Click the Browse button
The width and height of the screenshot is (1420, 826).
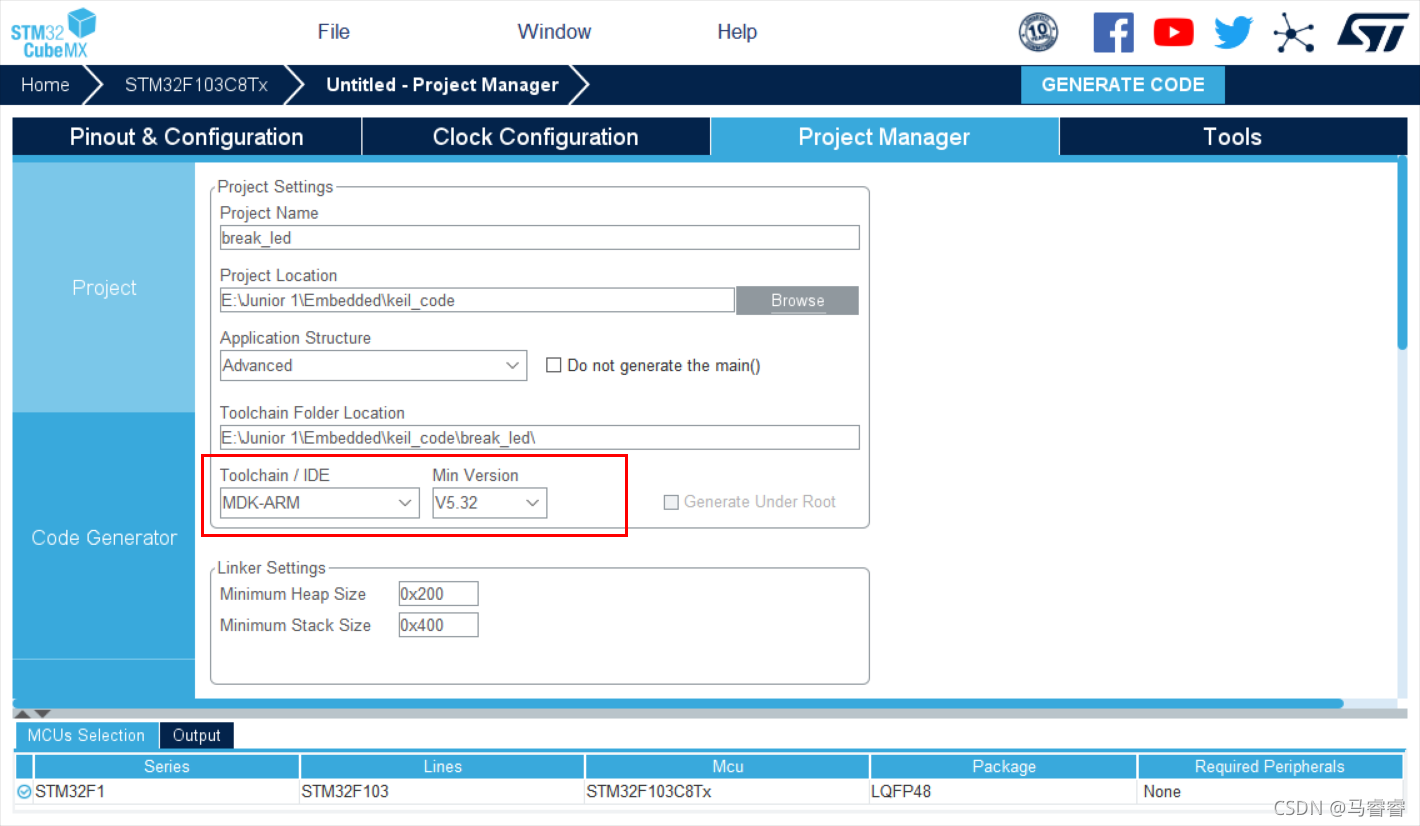point(797,300)
